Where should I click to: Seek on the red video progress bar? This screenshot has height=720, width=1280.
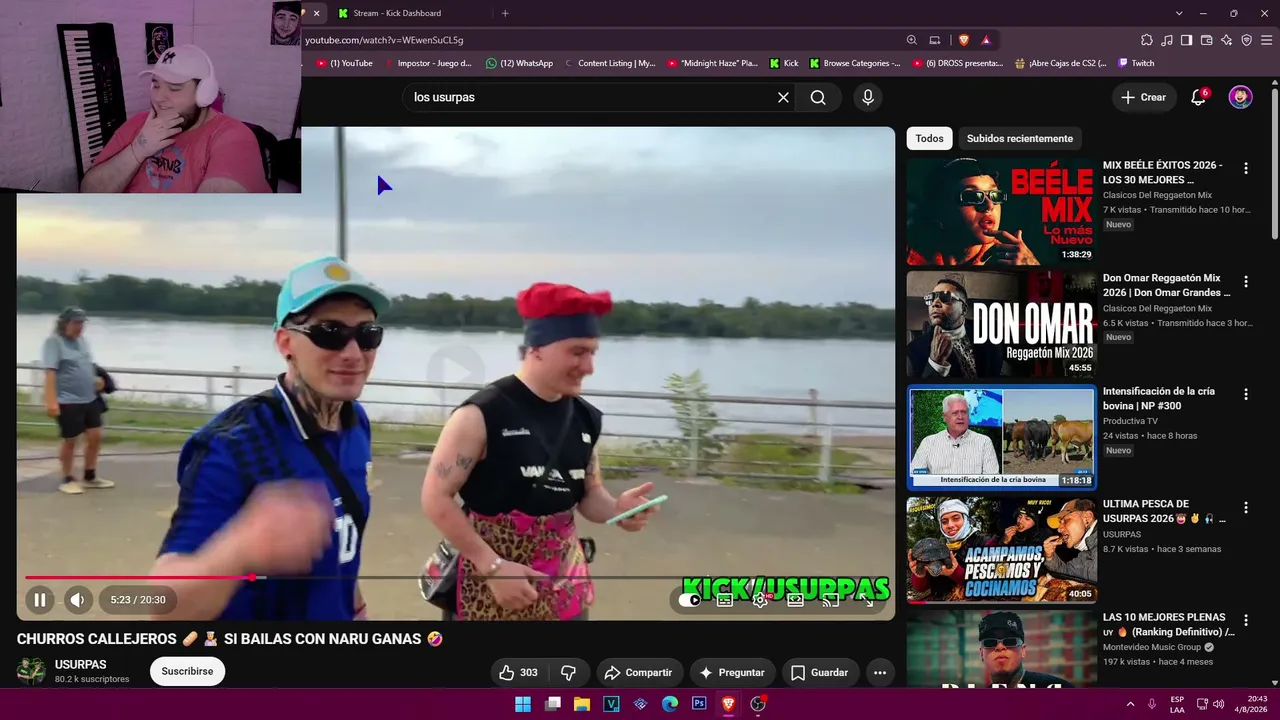tap(456, 577)
